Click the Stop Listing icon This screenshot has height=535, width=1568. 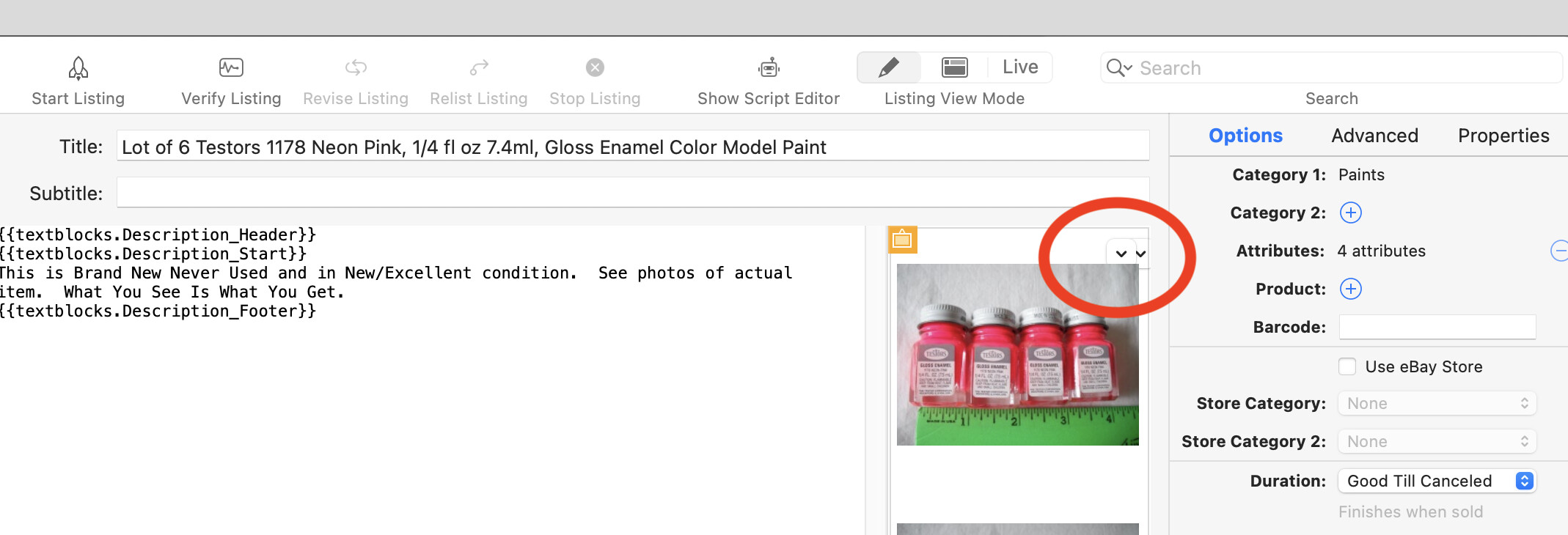tap(595, 67)
